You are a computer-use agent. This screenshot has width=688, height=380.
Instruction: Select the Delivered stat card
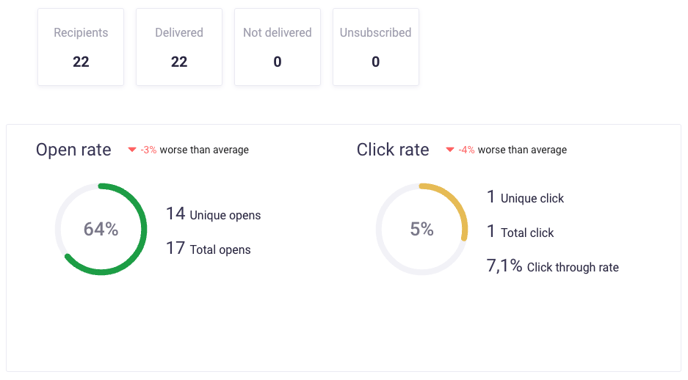179,47
